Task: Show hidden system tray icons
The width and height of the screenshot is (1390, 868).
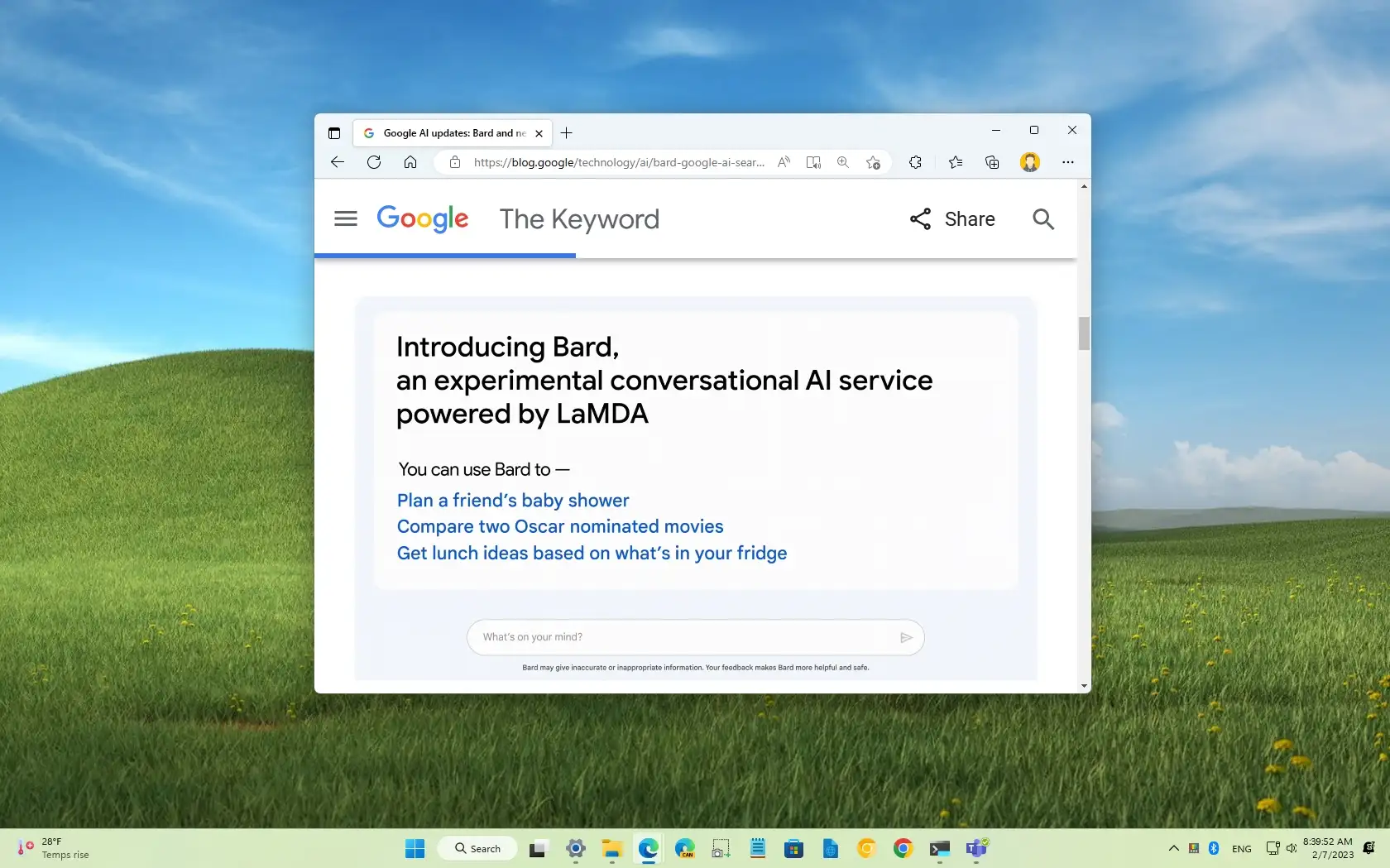Action: (x=1173, y=848)
